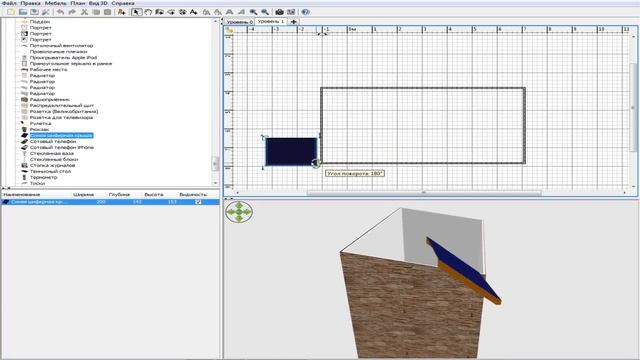This screenshot has width=640, height=360.
Task: Open the План menu
Action: click(78, 3)
